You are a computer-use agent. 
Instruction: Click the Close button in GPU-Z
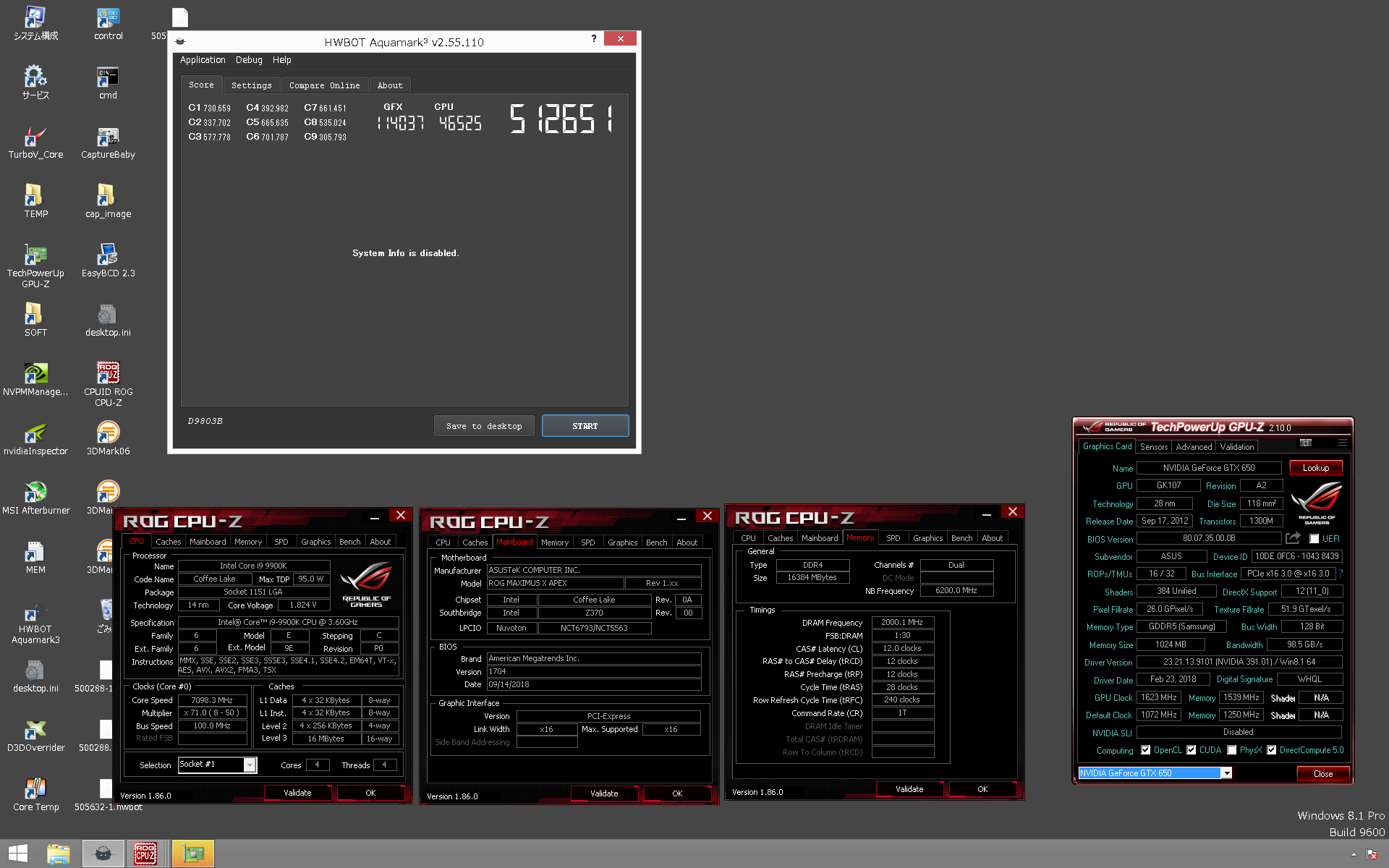pyautogui.click(x=1323, y=773)
